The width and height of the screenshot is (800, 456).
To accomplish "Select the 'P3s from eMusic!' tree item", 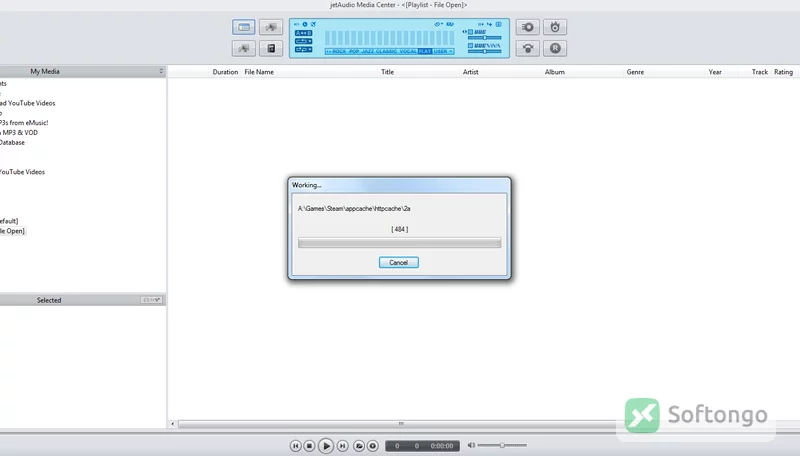I will pos(24,122).
